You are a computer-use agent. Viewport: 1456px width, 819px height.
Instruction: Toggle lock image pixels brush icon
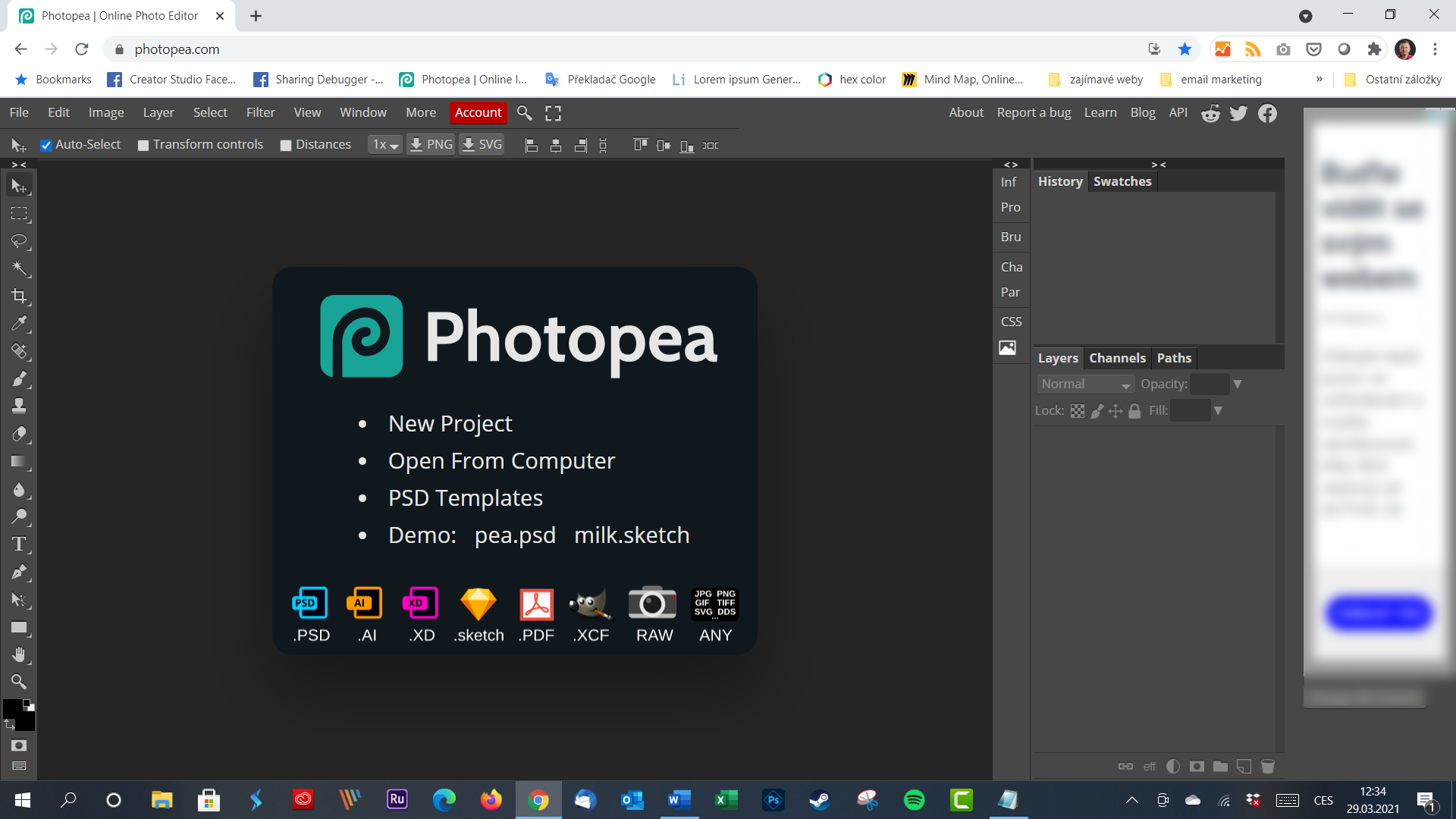pos(1097,411)
